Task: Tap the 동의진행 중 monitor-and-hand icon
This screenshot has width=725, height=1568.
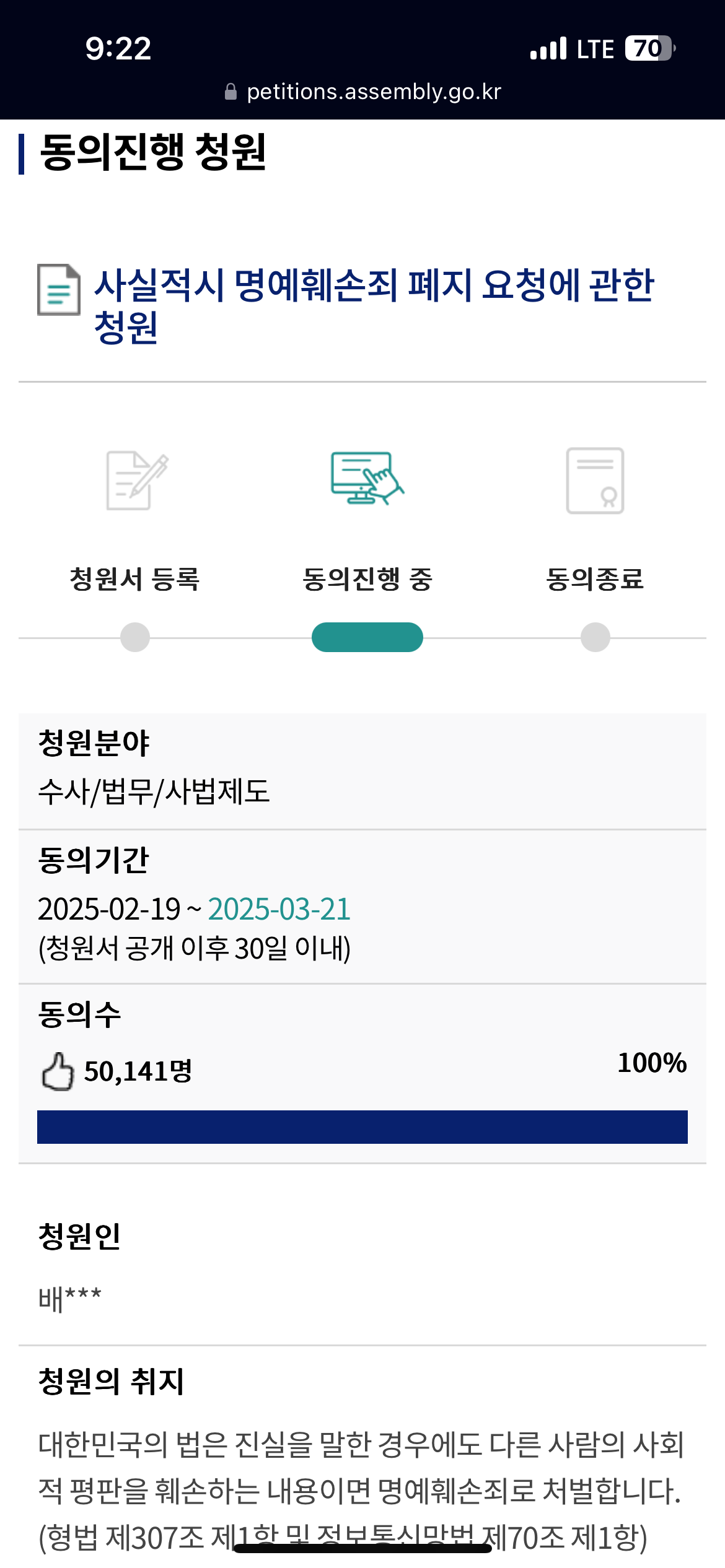Action: coord(367,478)
